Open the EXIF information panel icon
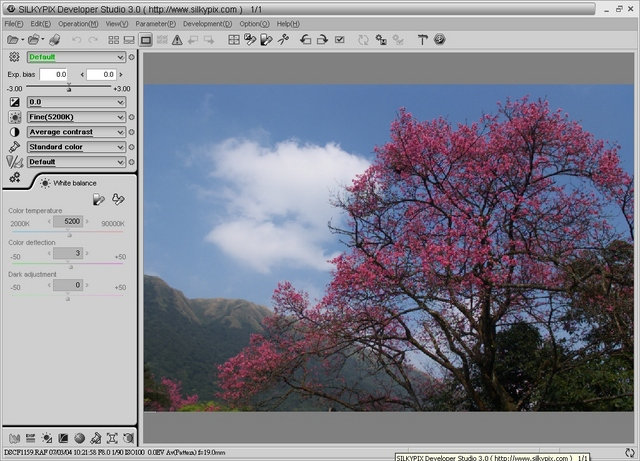The height and width of the screenshot is (461, 640). 30,439
